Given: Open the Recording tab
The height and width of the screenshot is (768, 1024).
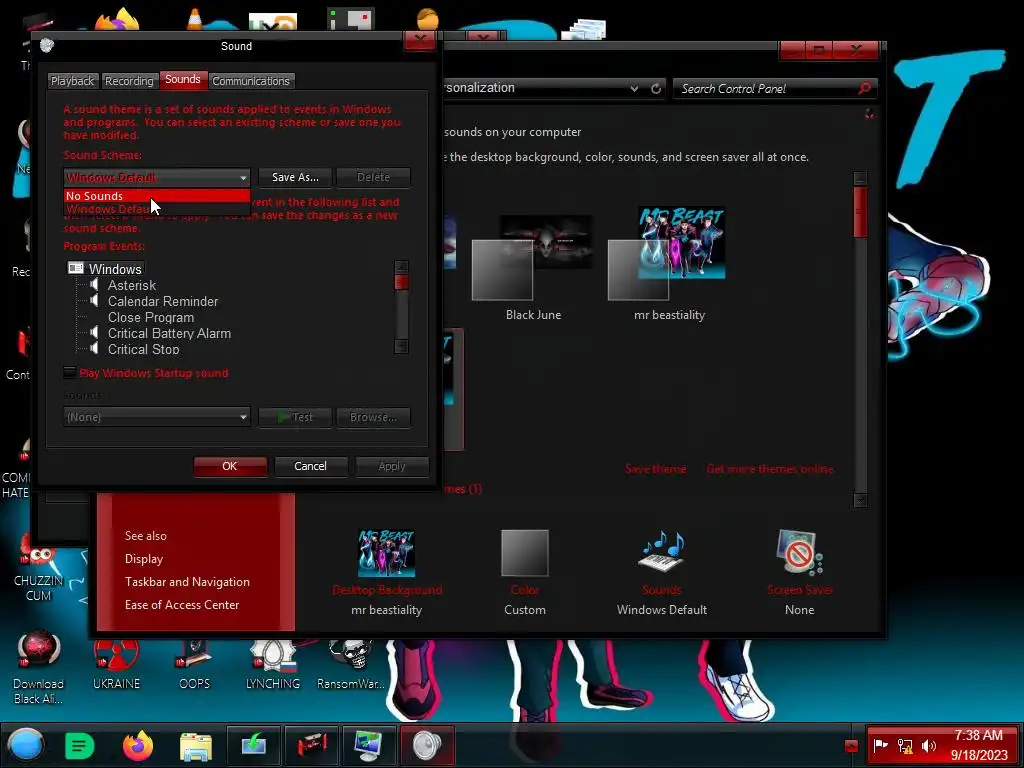Looking at the screenshot, I should click(x=129, y=81).
